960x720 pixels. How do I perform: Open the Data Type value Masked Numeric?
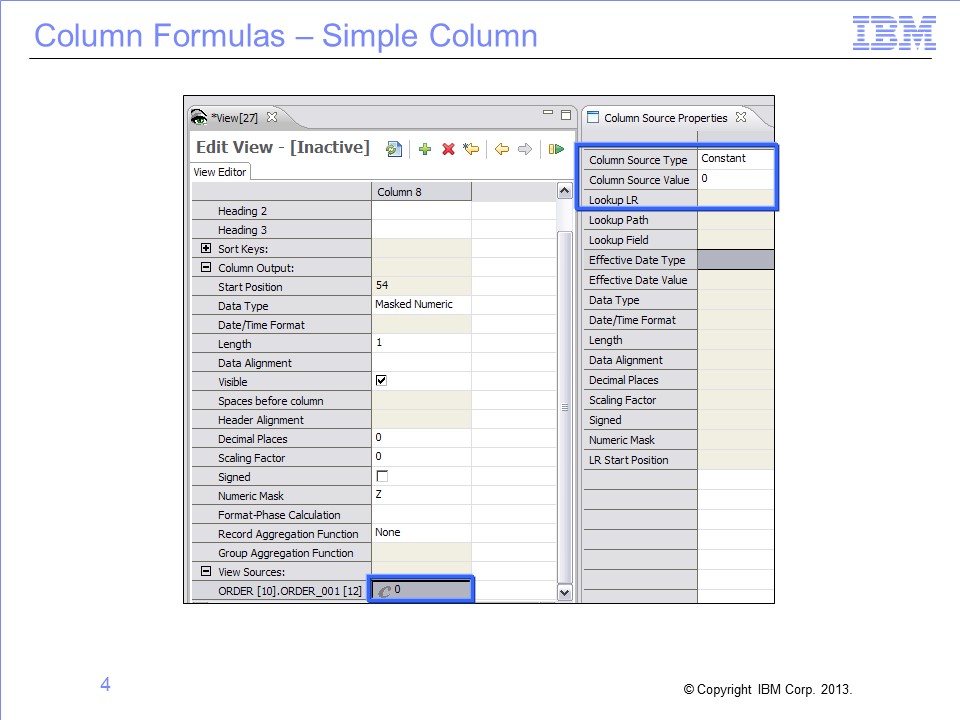(x=421, y=304)
